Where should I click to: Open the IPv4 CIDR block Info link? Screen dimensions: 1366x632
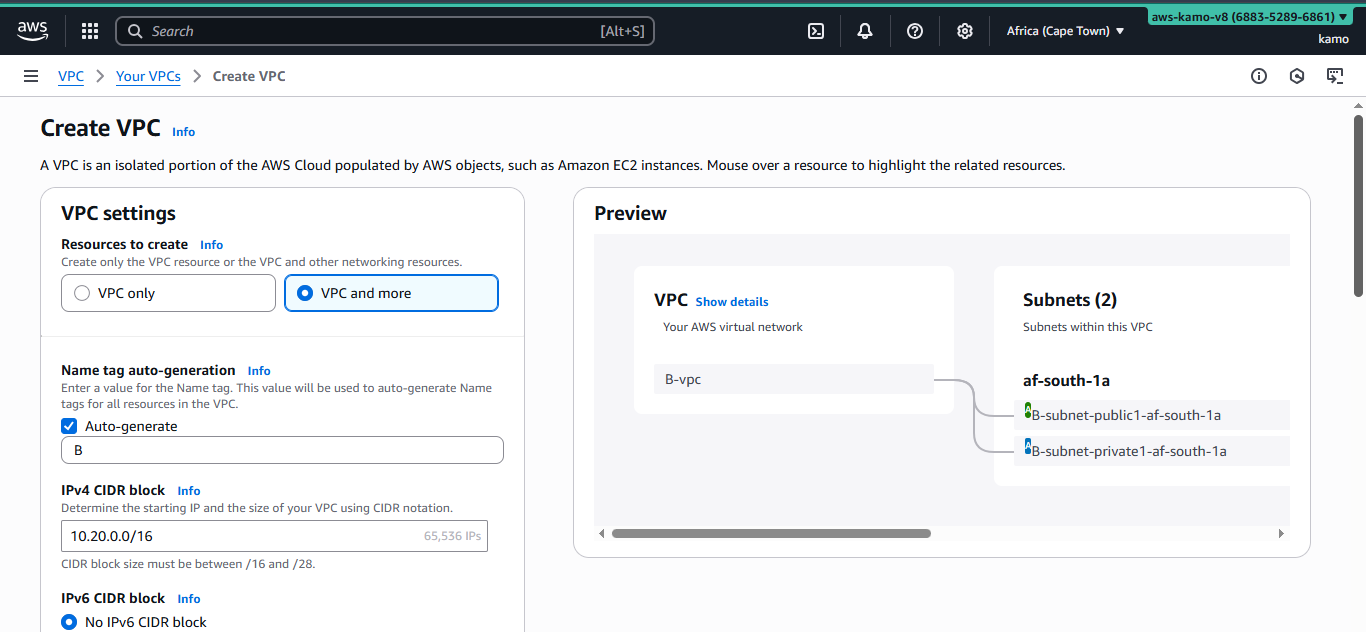[x=189, y=490]
